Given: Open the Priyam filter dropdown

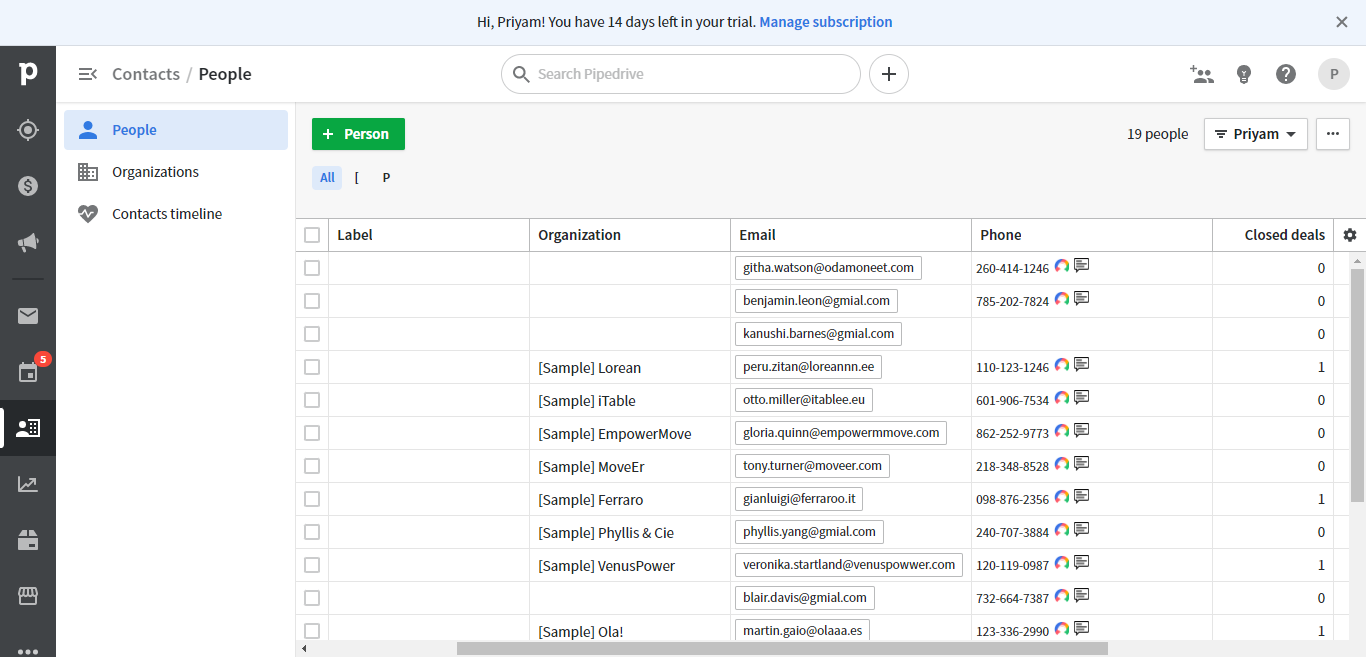Looking at the screenshot, I should click(x=1255, y=134).
